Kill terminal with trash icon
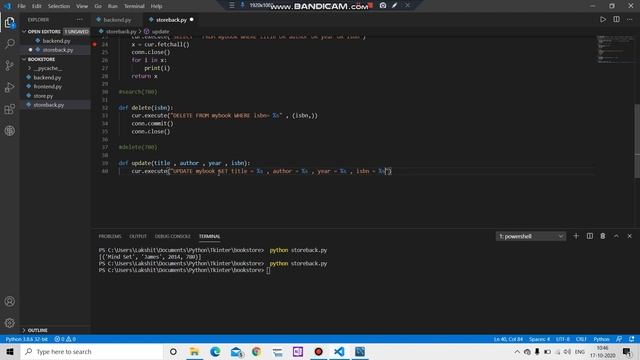 click(602, 236)
